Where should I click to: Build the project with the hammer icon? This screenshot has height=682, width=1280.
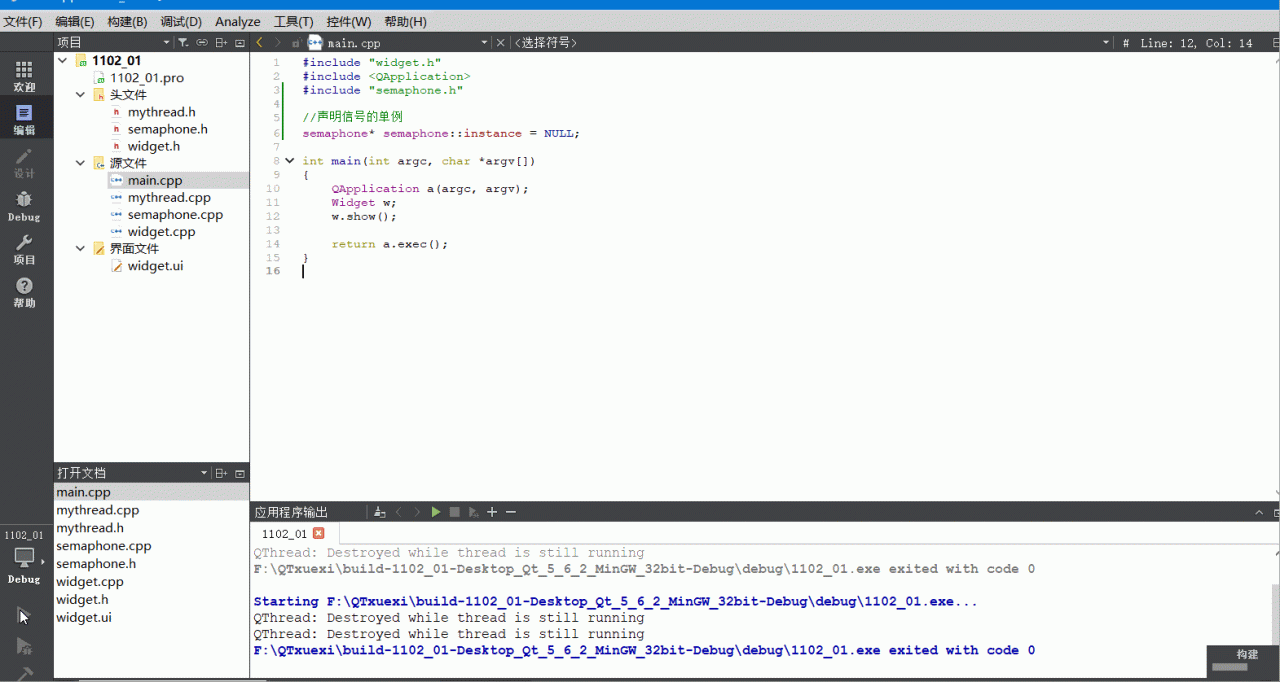pyautogui.click(x=24, y=674)
